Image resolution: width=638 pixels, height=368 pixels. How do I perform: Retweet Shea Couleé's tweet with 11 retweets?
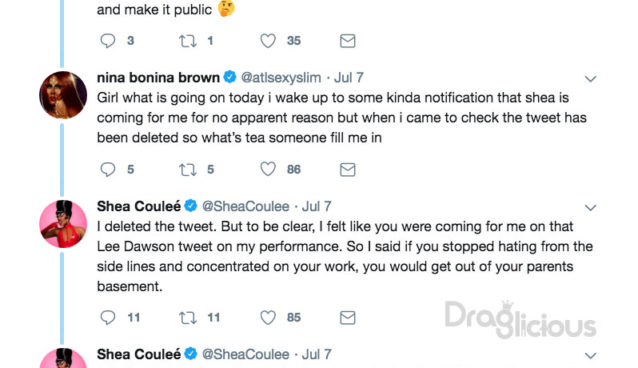coord(188,318)
